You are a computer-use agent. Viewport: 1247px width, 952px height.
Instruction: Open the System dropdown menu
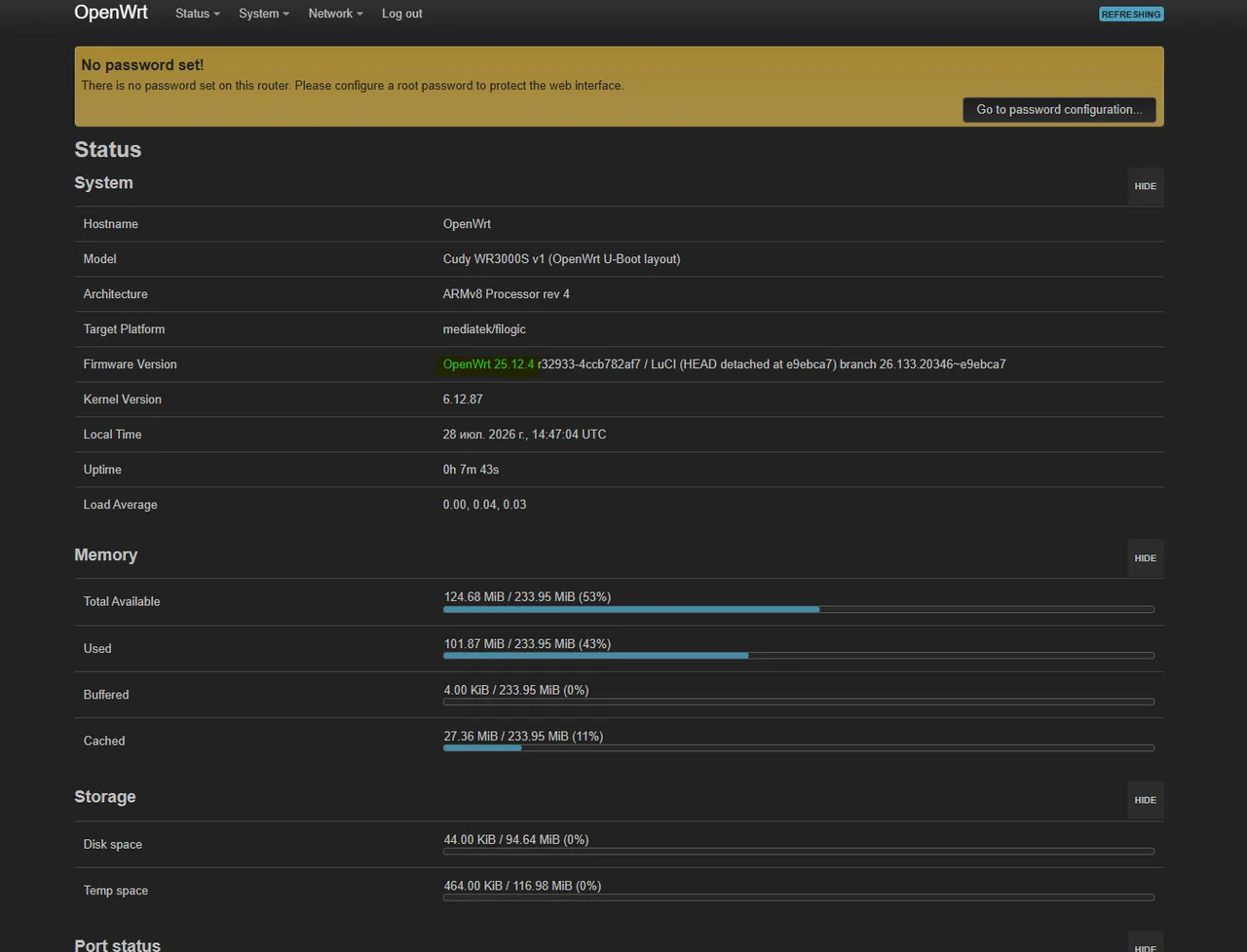coord(264,14)
